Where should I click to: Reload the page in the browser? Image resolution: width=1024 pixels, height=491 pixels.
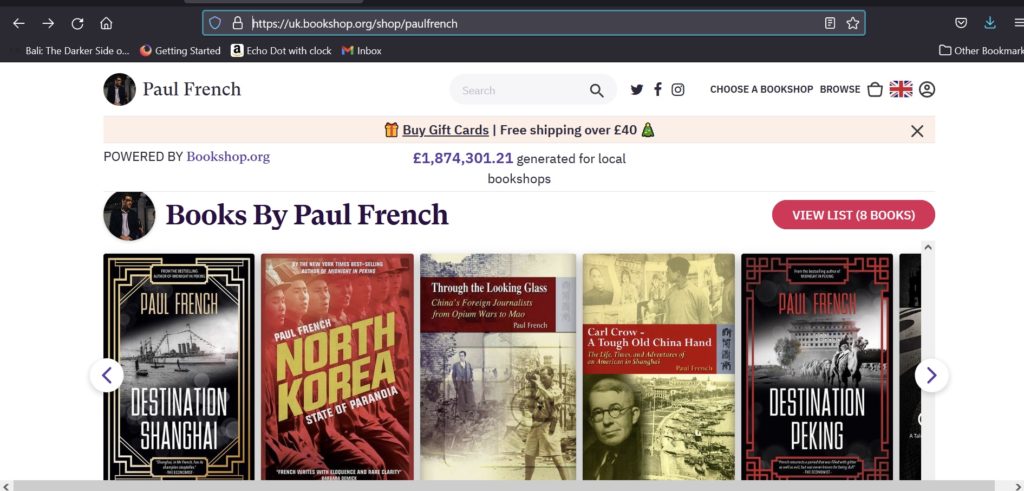click(77, 23)
